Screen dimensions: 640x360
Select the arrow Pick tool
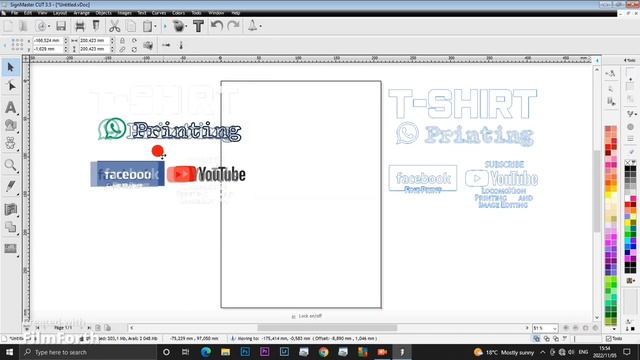tap(11, 67)
